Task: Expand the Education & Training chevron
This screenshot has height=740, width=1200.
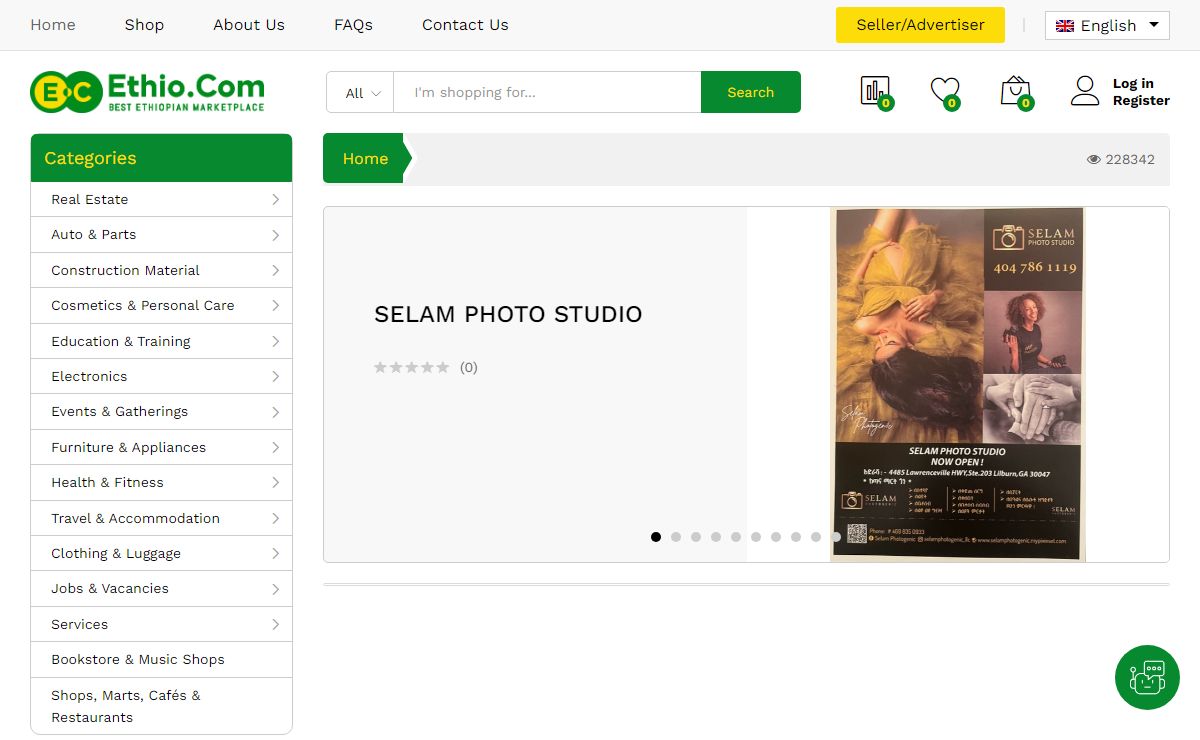Action: tap(275, 341)
